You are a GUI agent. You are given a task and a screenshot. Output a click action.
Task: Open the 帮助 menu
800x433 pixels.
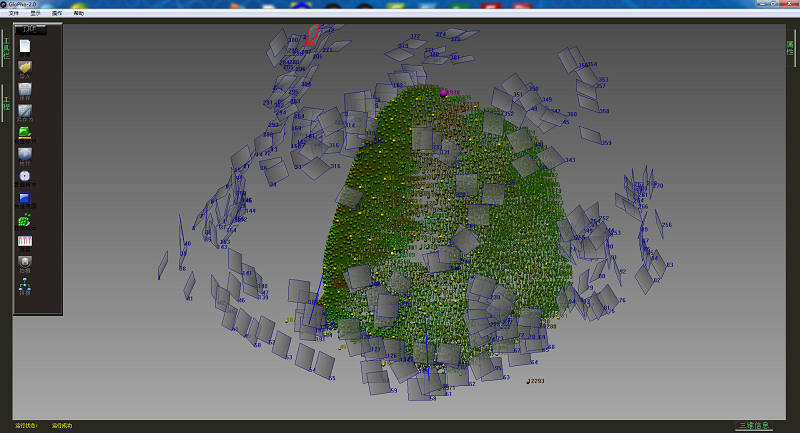pos(79,13)
